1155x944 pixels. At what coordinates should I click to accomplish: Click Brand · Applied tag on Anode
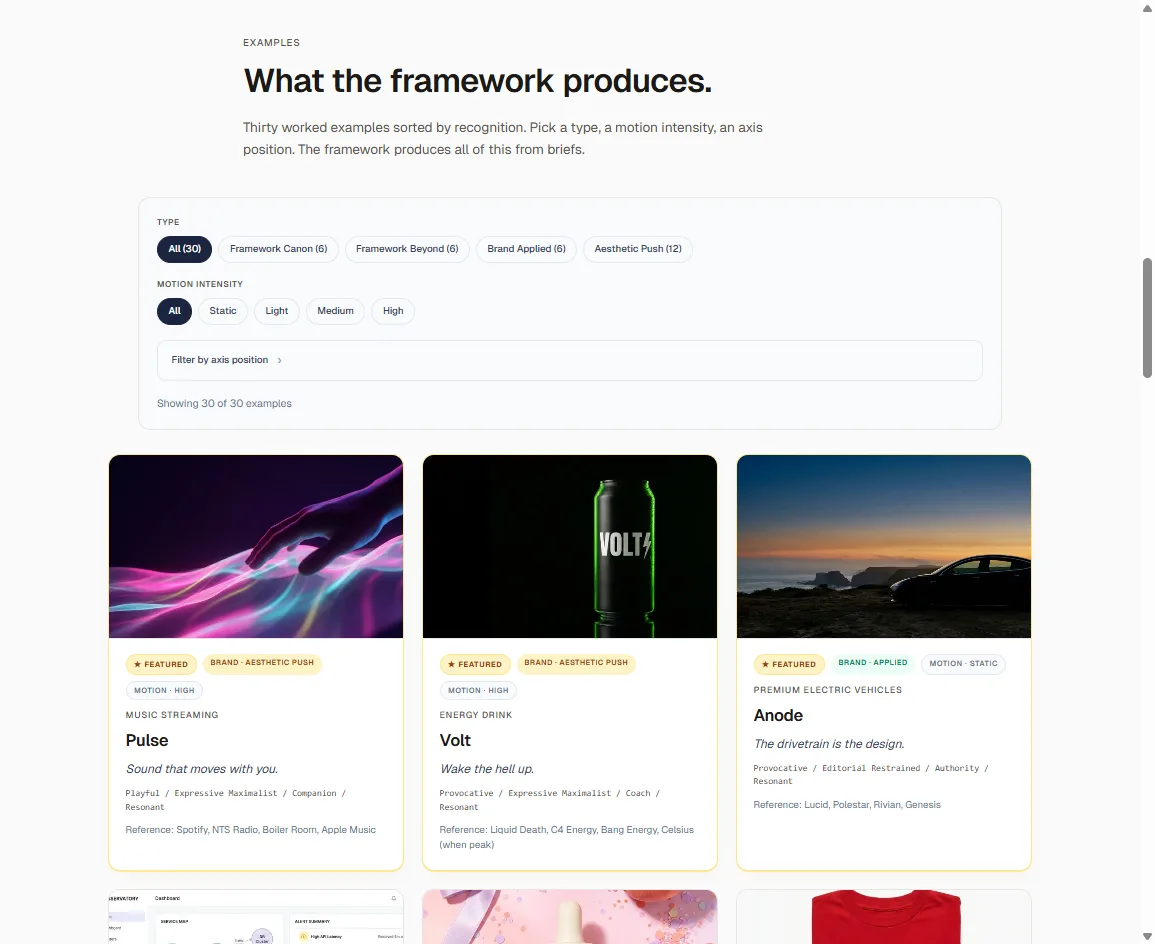click(x=873, y=663)
